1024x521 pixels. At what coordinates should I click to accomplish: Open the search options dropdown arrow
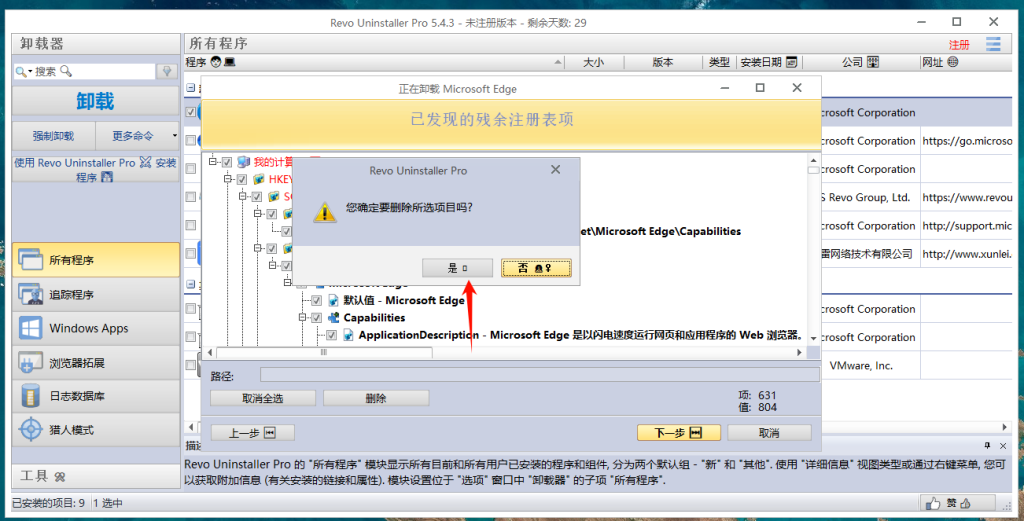tap(30, 72)
